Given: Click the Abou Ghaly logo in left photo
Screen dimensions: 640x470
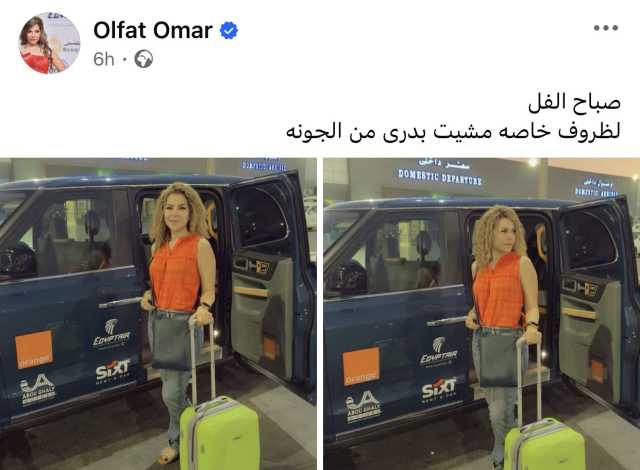Looking at the screenshot, I should (x=38, y=390).
